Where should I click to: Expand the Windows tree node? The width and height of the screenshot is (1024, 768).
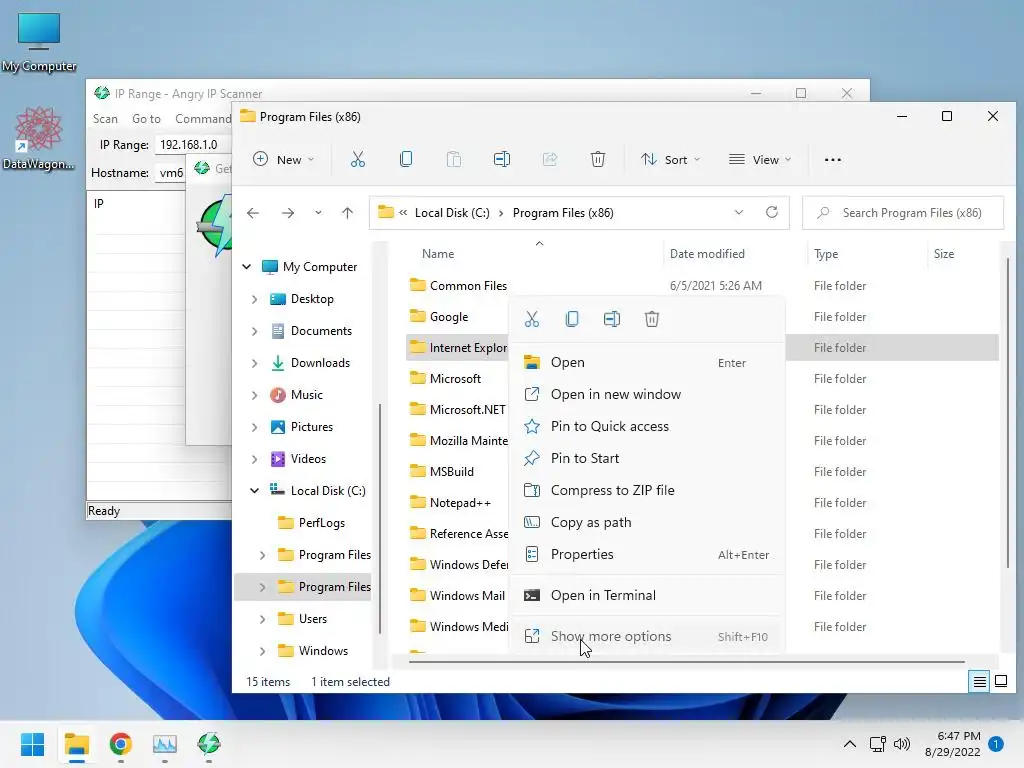pos(263,651)
